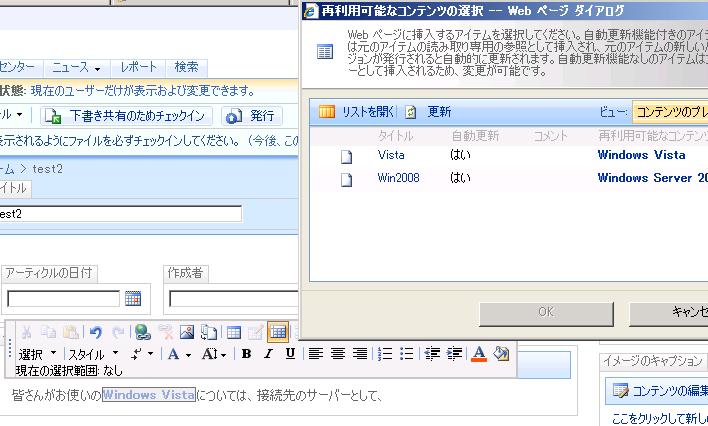This screenshot has height=426, width=708.
Task: Toggle numbered list
Action: pyautogui.click(x=385, y=354)
